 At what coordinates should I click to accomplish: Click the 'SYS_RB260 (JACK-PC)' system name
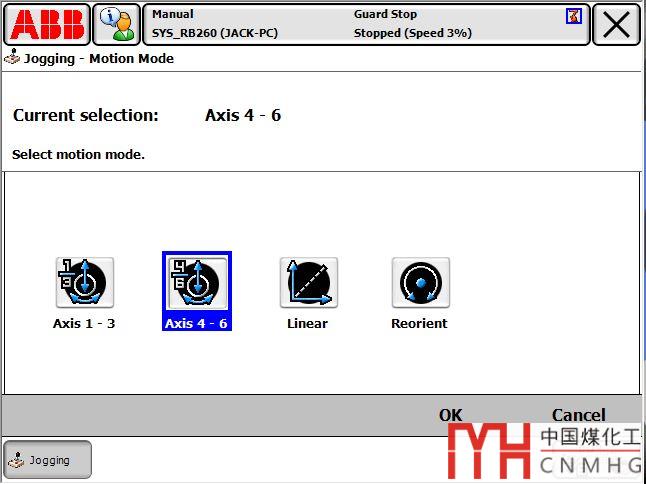coord(215,33)
